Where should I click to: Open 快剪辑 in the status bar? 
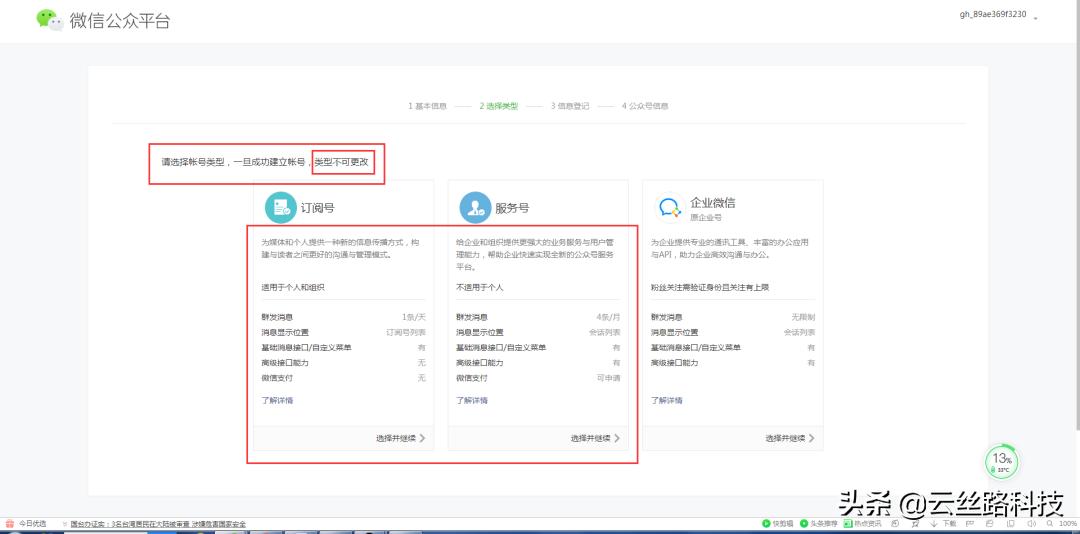778,524
